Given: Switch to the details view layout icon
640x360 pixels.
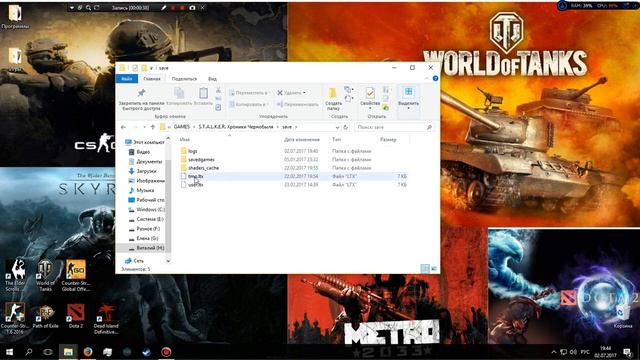Looking at the screenshot, I should point(425,268).
